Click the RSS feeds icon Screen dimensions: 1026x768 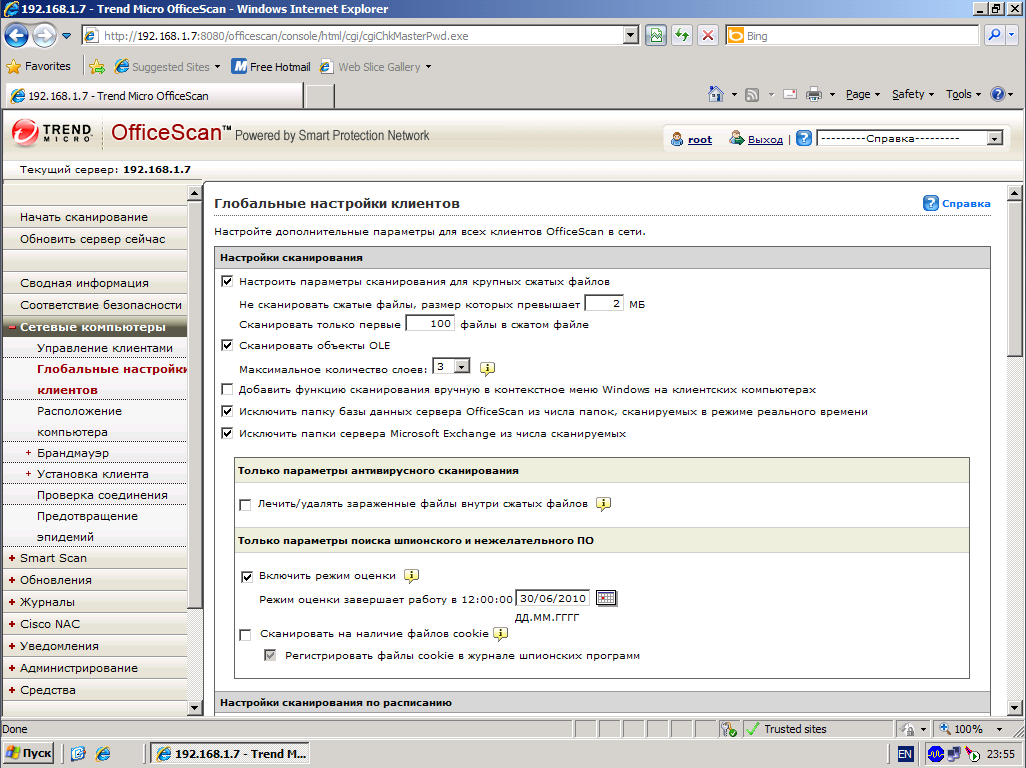tap(752, 95)
